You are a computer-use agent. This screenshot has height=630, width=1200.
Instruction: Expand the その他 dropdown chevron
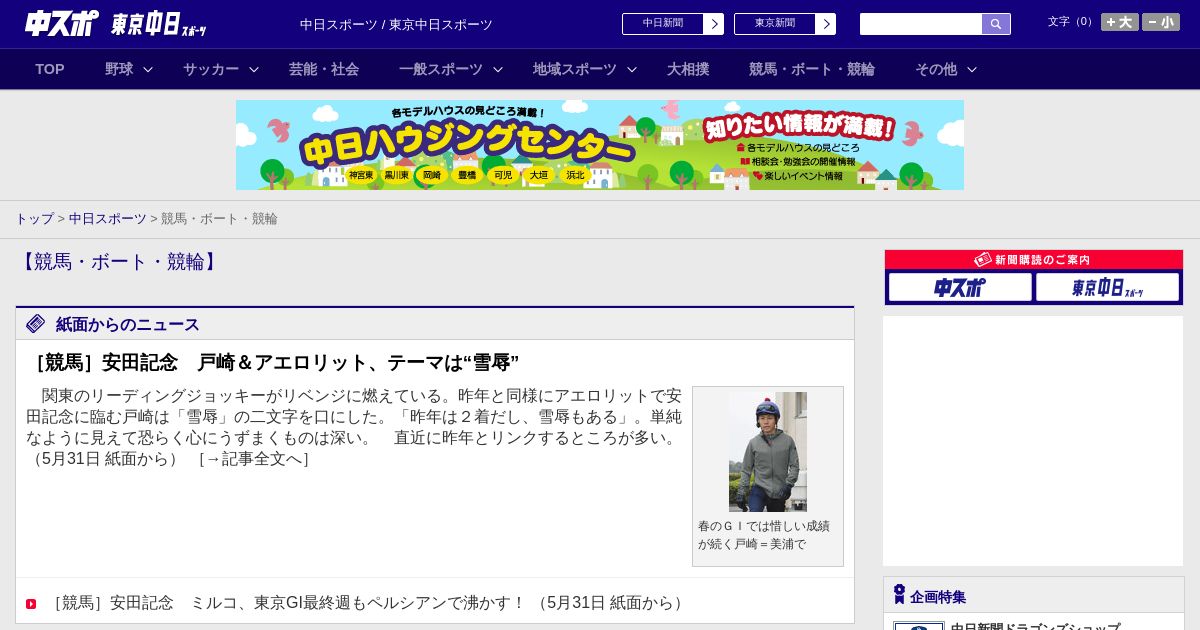pyautogui.click(x=972, y=69)
